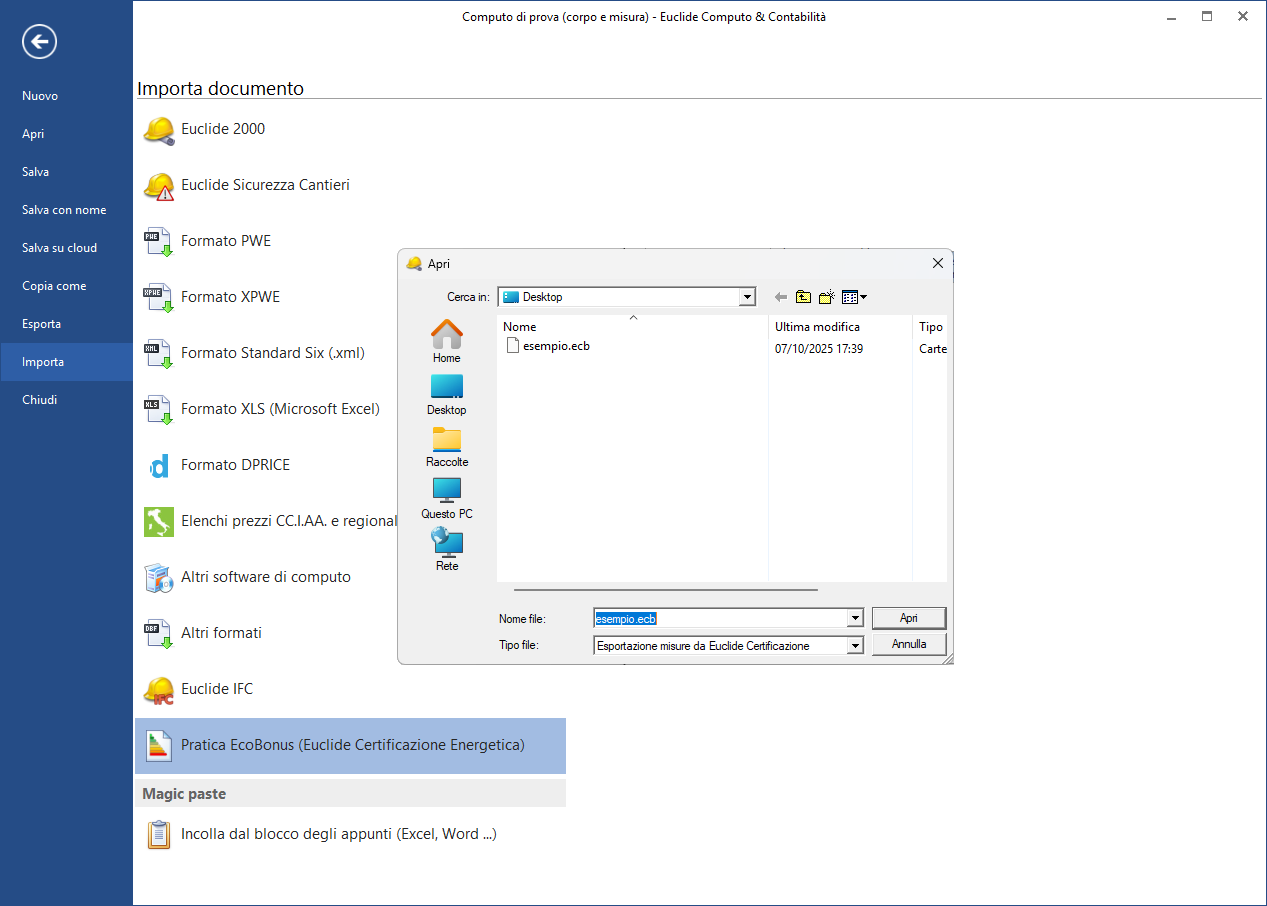Click Annulla to cancel the dialog
1267x906 pixels.
(x=908, y=645)
